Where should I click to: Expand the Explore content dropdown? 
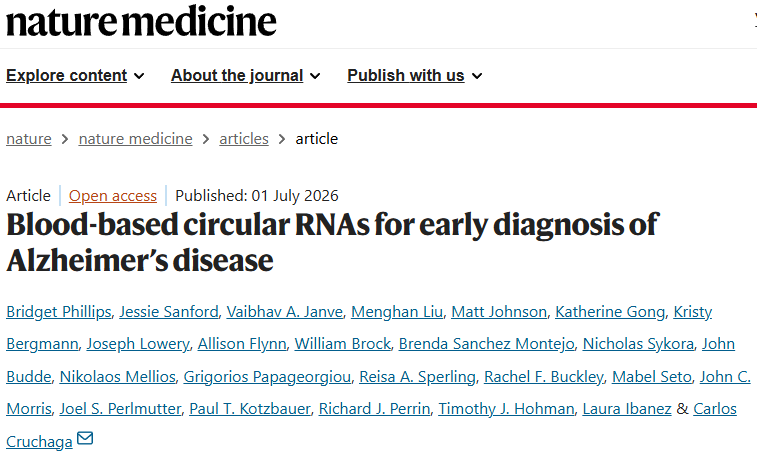(x=75, y=76)
